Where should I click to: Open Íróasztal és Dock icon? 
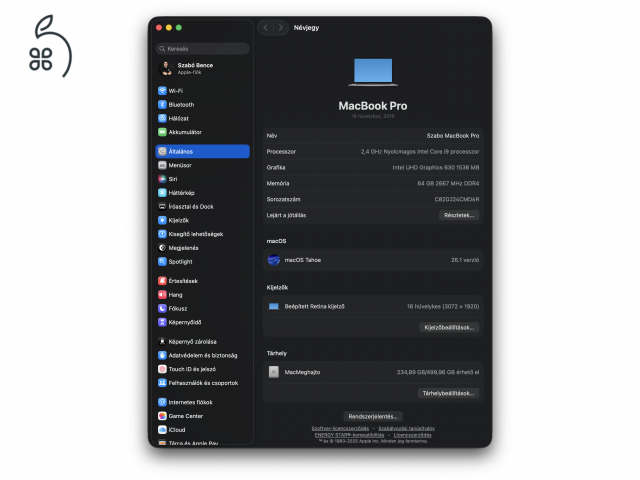162,207
